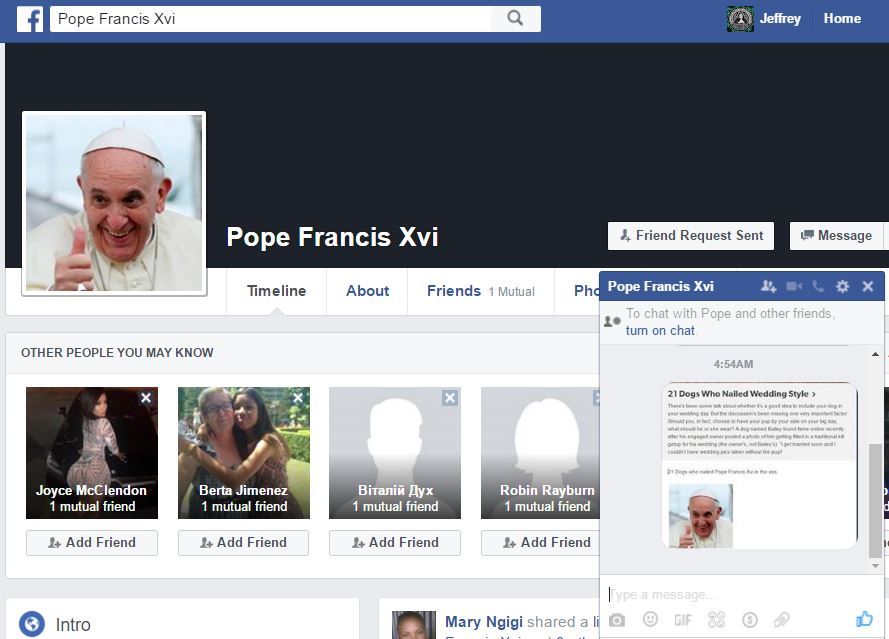The height and width of the screenshot is (639, 889).
Task: Click the search input field
Action: coord(270,19)
